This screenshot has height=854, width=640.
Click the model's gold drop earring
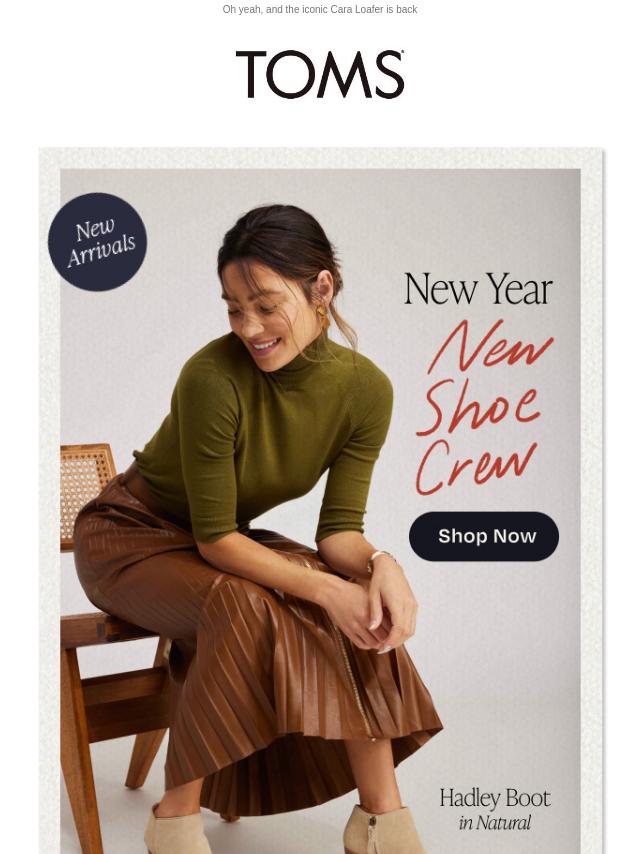(x=323, y=316)
